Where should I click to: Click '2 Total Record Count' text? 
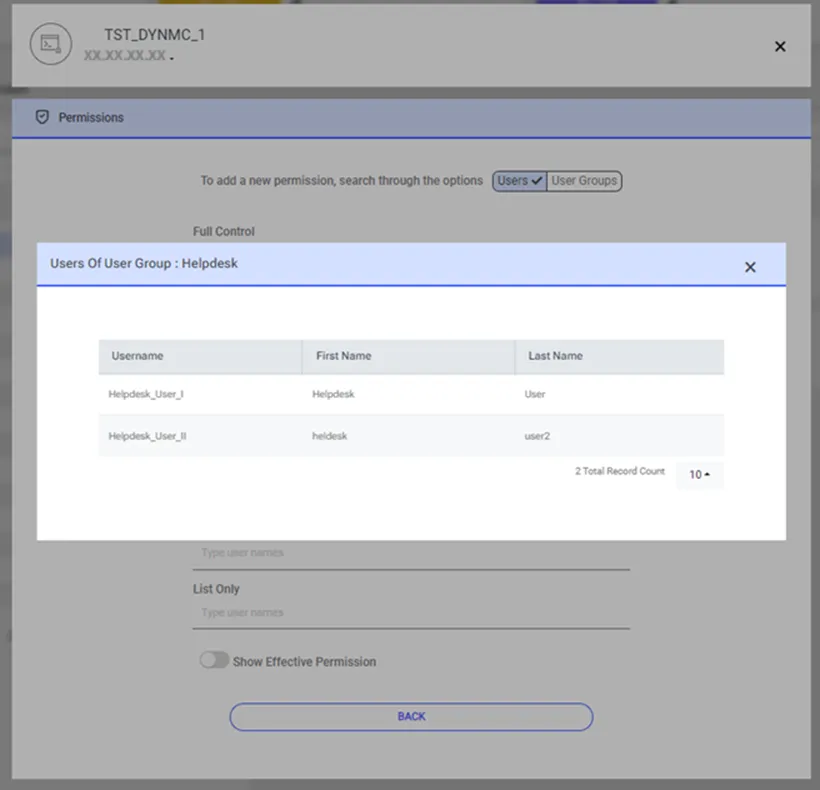(x=620, y=471)
